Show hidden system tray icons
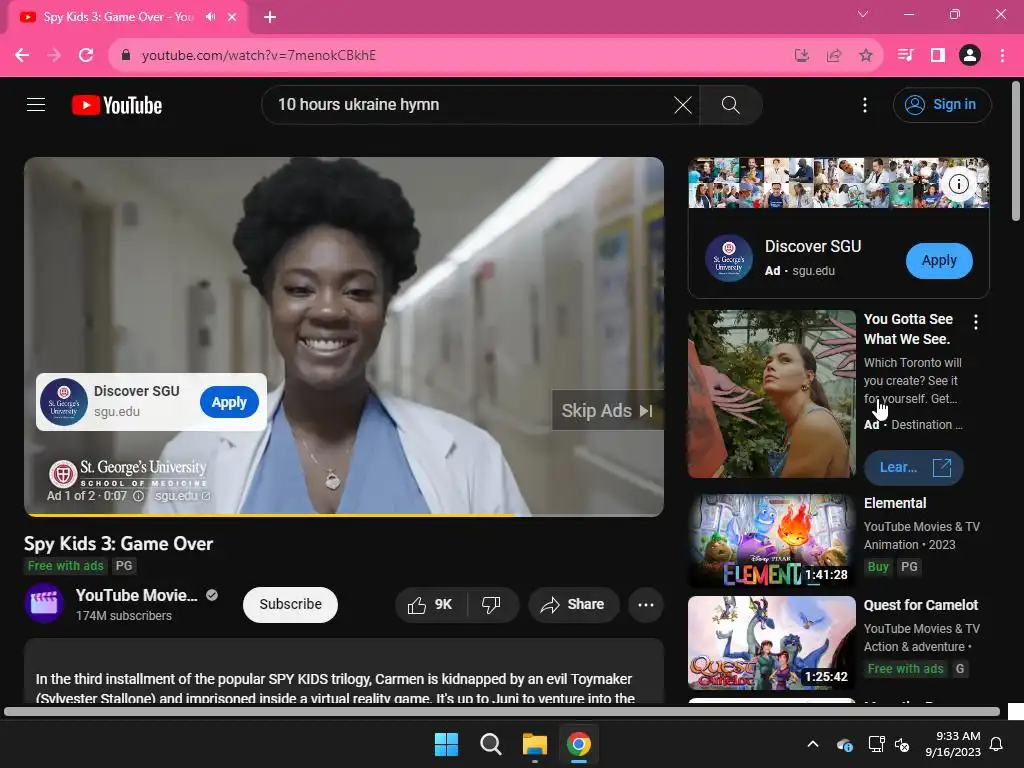1024x768 pixels. click(812, 744)
